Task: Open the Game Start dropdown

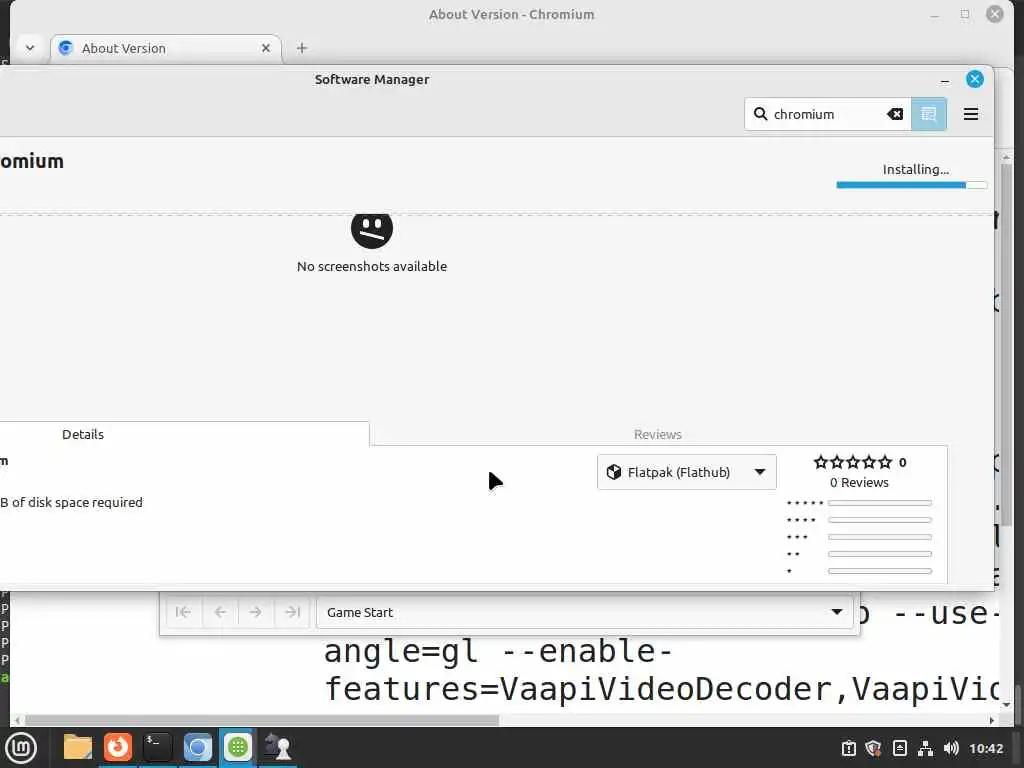Action: pyautogui.click(x=584, y=612)
